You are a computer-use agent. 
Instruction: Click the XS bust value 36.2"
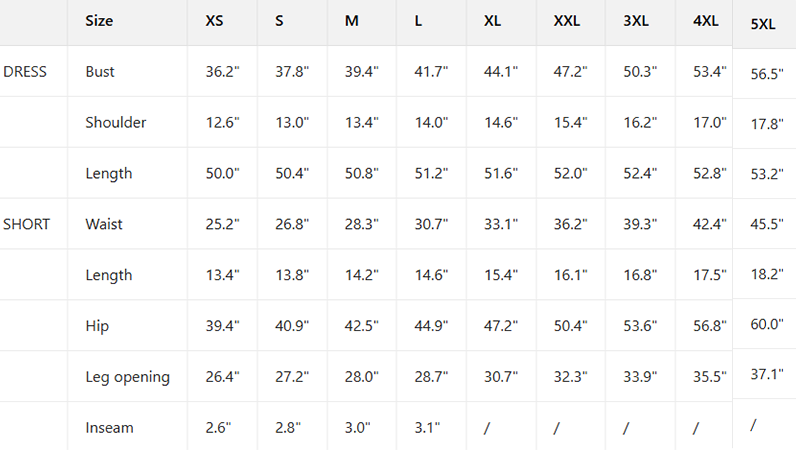(222, 72)
